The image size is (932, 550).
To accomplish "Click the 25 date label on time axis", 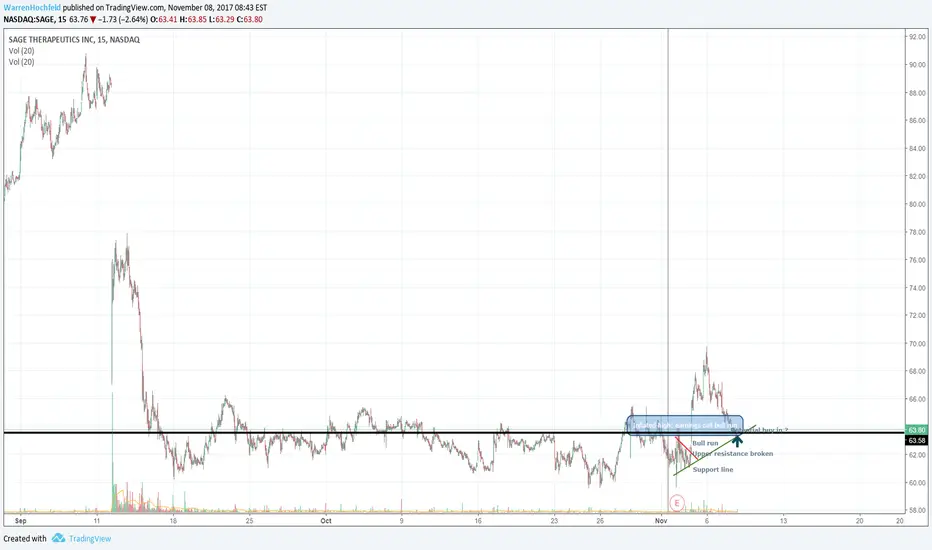I will click(250, 521).
